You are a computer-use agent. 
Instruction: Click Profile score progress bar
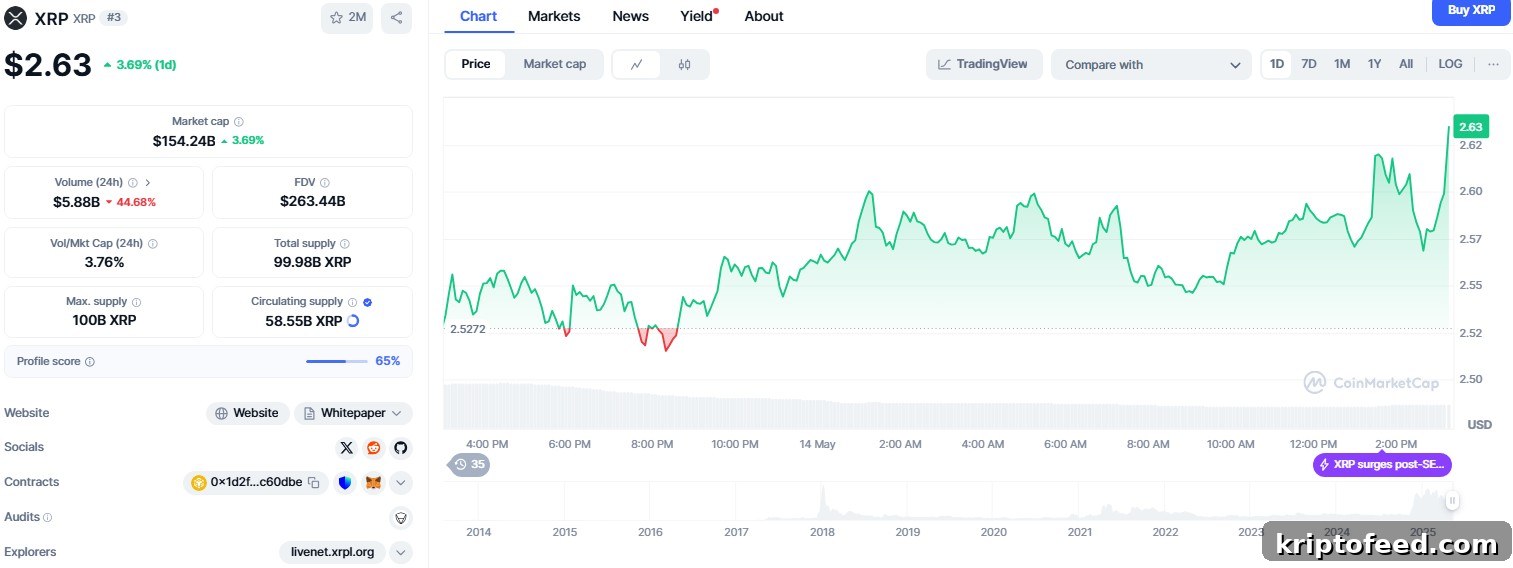click(336, 361)
